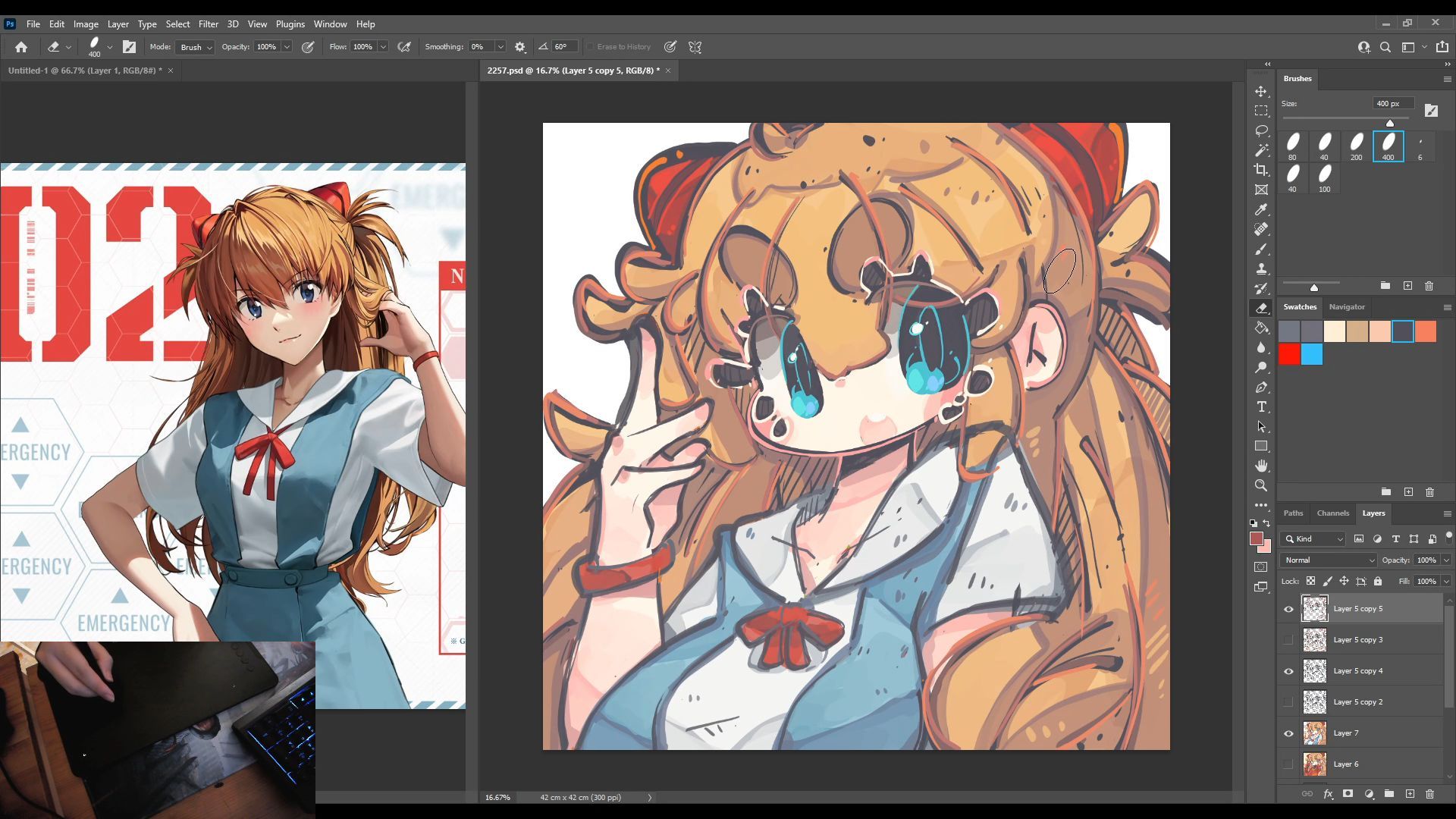Open the Flow value dropdown
This screenshot has width=1456, height=819.
(x=383, y=47)
